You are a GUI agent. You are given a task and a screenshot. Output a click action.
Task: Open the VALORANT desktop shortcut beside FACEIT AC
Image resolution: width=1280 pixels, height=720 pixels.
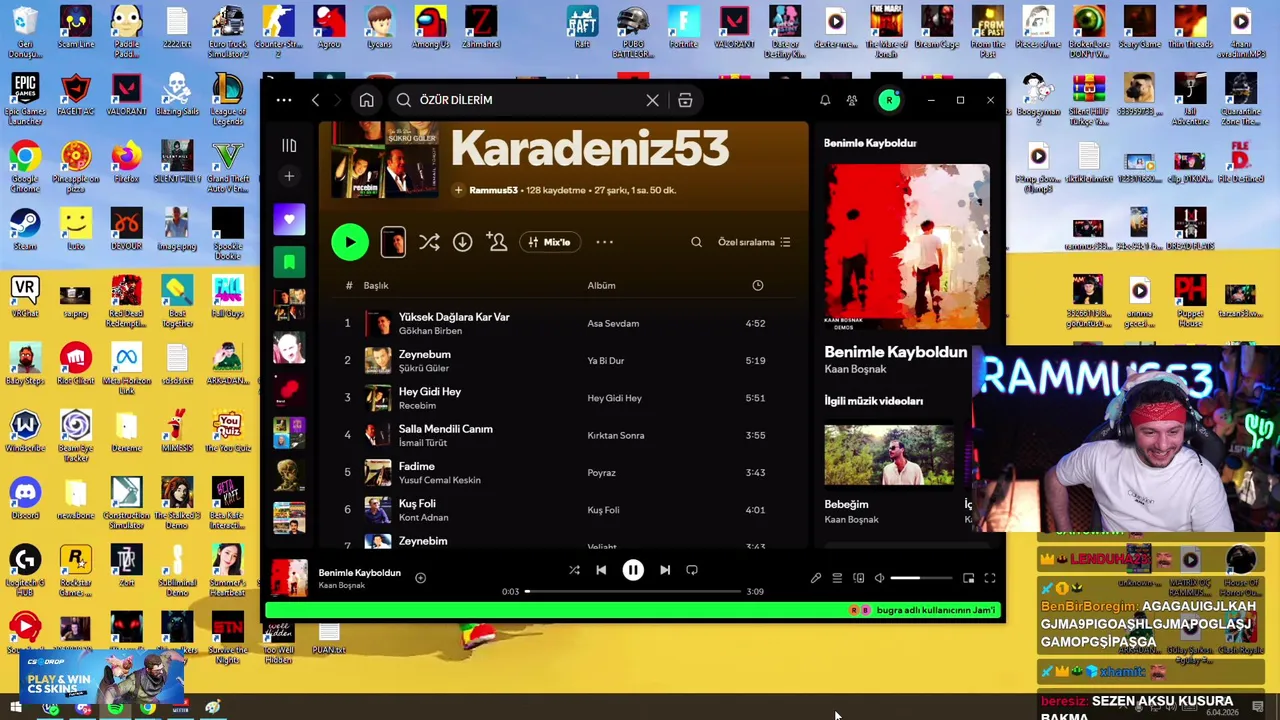point(126,95)
